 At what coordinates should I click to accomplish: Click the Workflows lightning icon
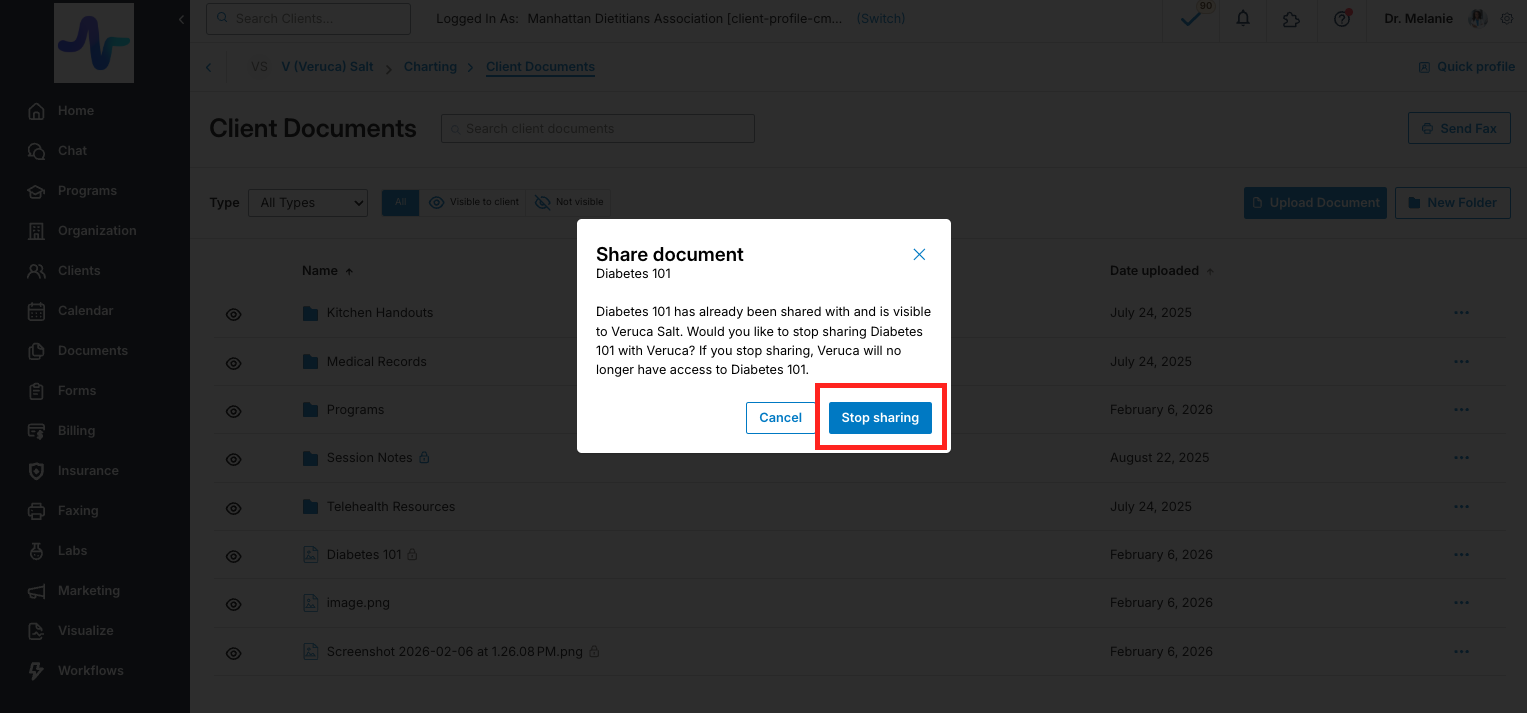click(x=37, y=671)
